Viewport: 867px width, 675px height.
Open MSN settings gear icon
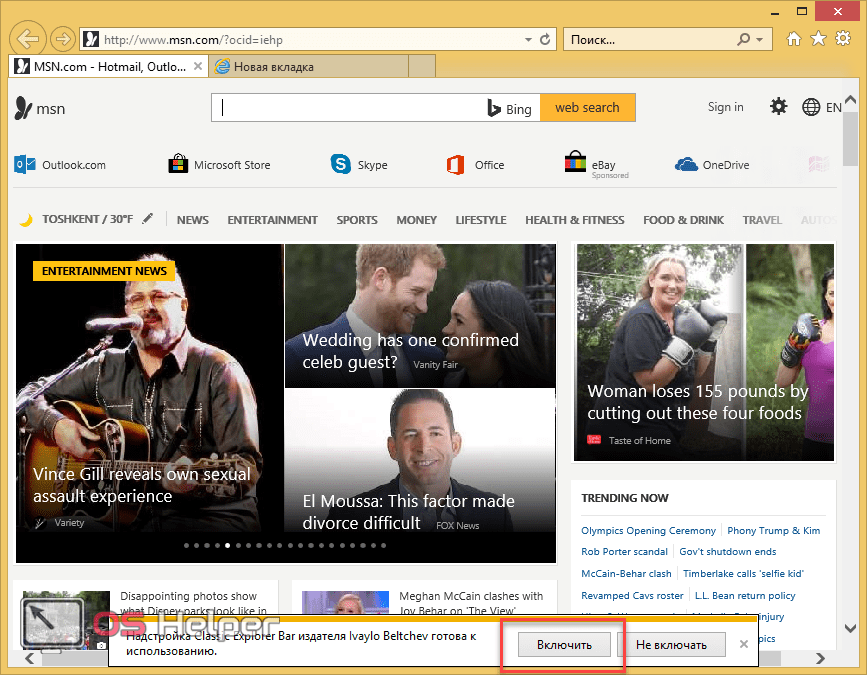click(778, 107)
